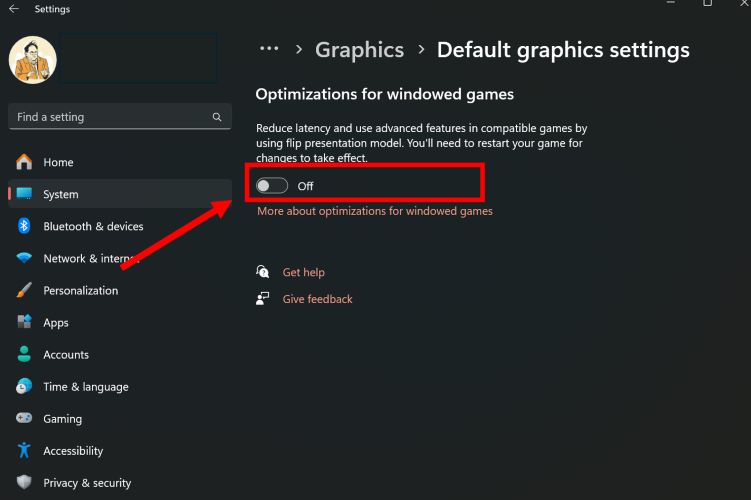Maximize the Settings window
The width and height of the screenshot is (751, 500).
point(707,3)
